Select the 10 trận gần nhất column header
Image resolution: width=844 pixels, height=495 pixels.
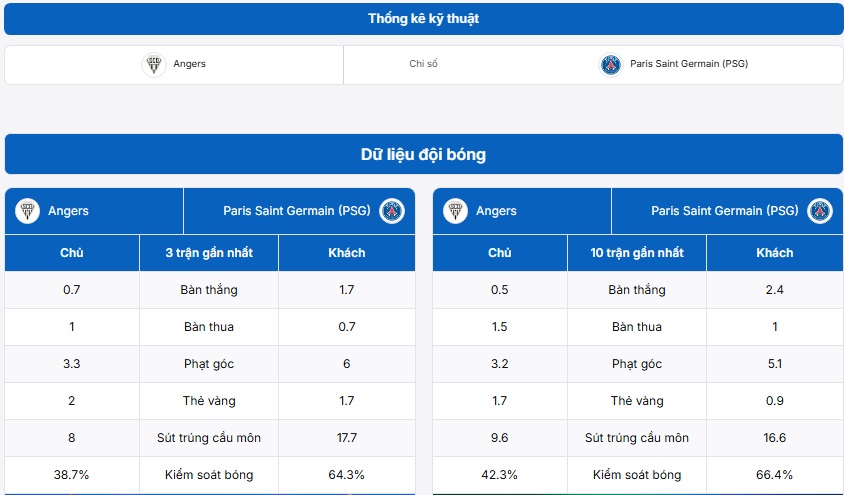coord(637,253)
